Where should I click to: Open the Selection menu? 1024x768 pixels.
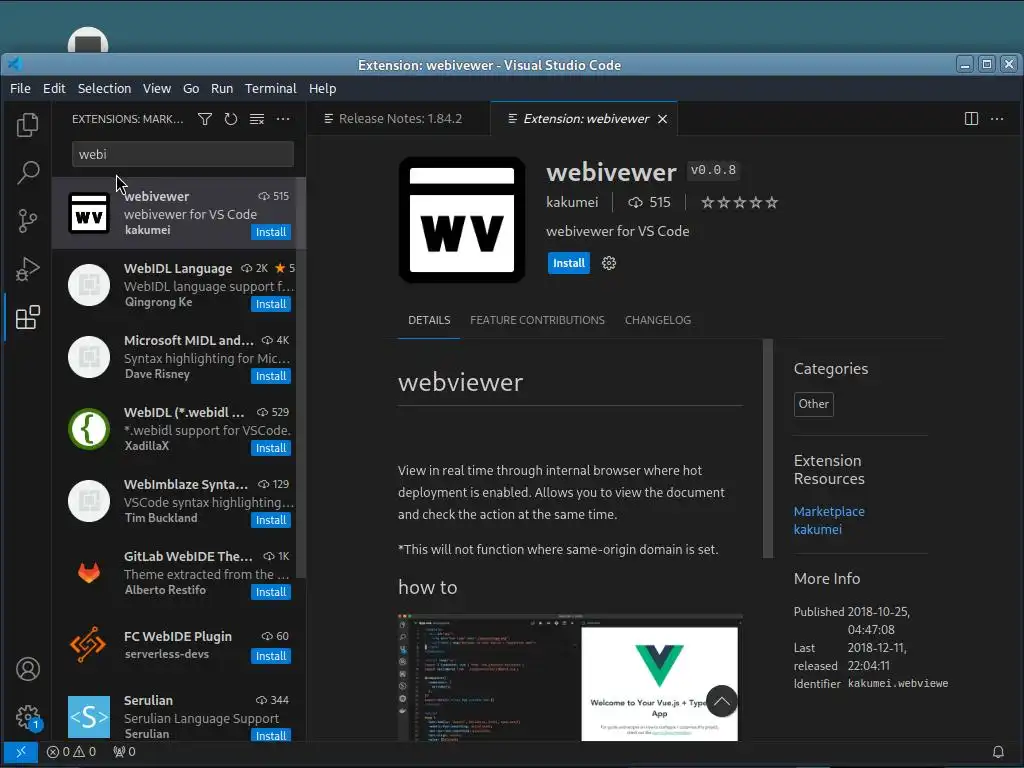coord(104,88)
